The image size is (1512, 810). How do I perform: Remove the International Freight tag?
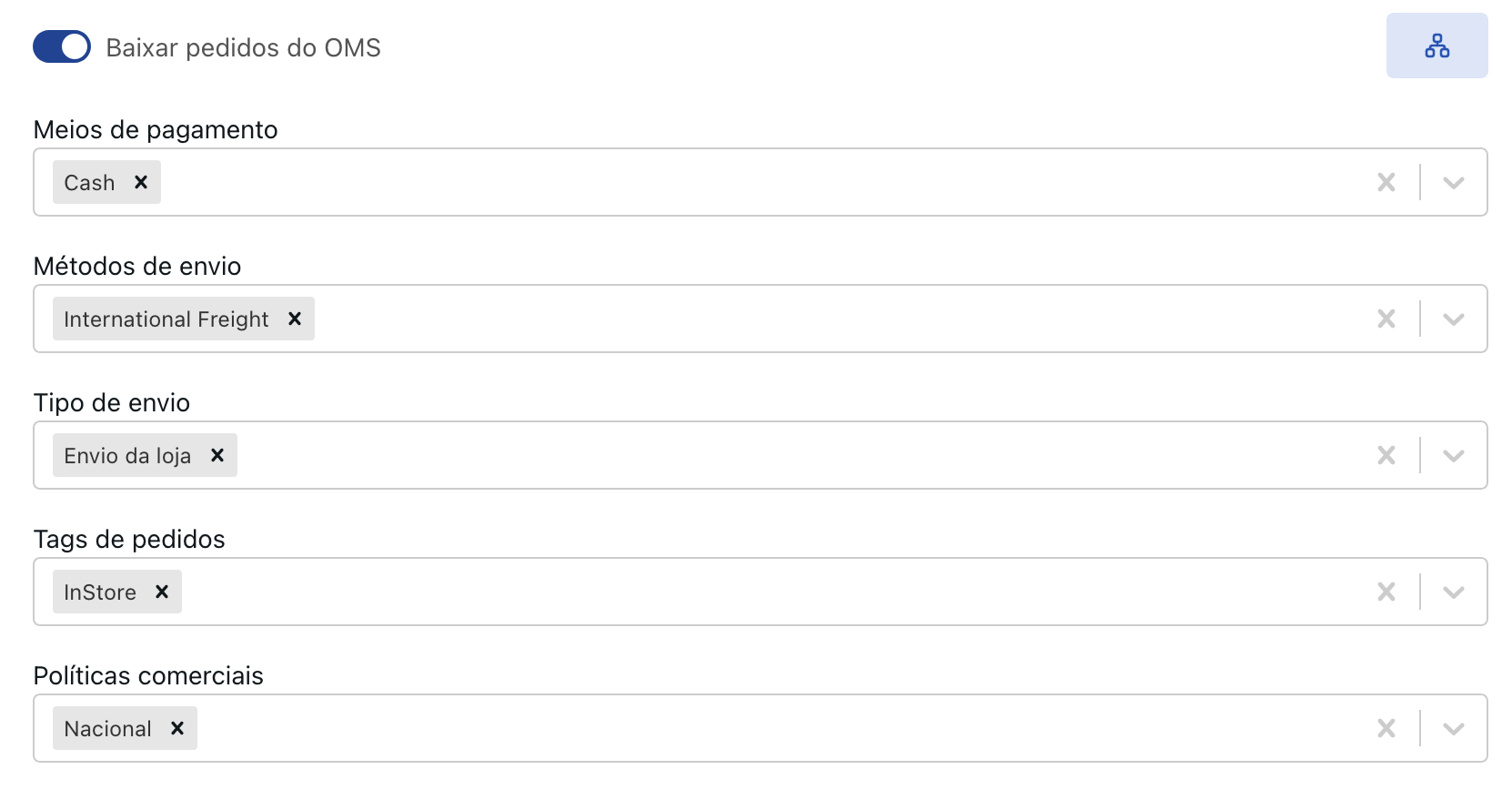(295, 319)
